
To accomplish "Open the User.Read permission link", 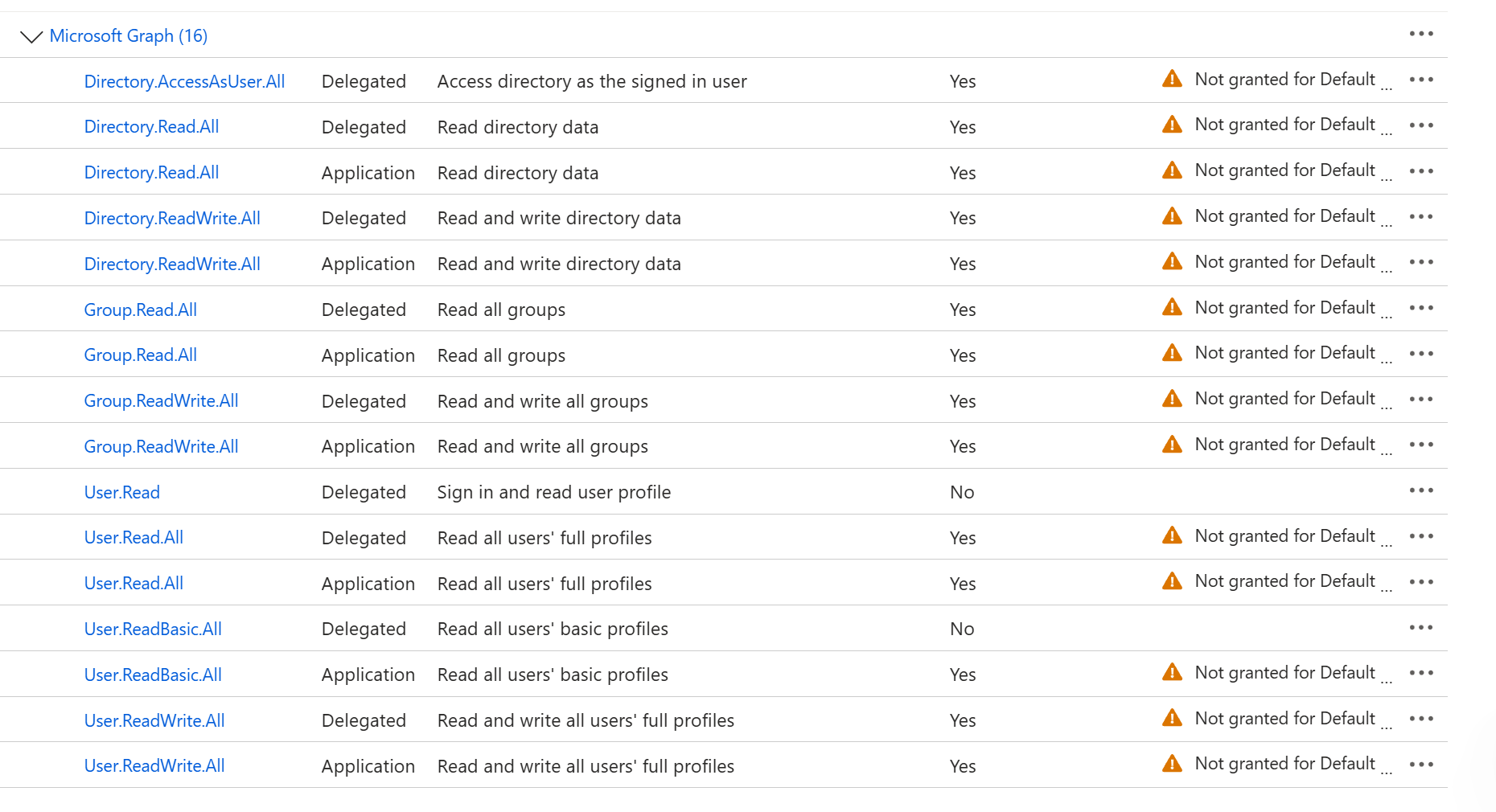I will (122, 492).
